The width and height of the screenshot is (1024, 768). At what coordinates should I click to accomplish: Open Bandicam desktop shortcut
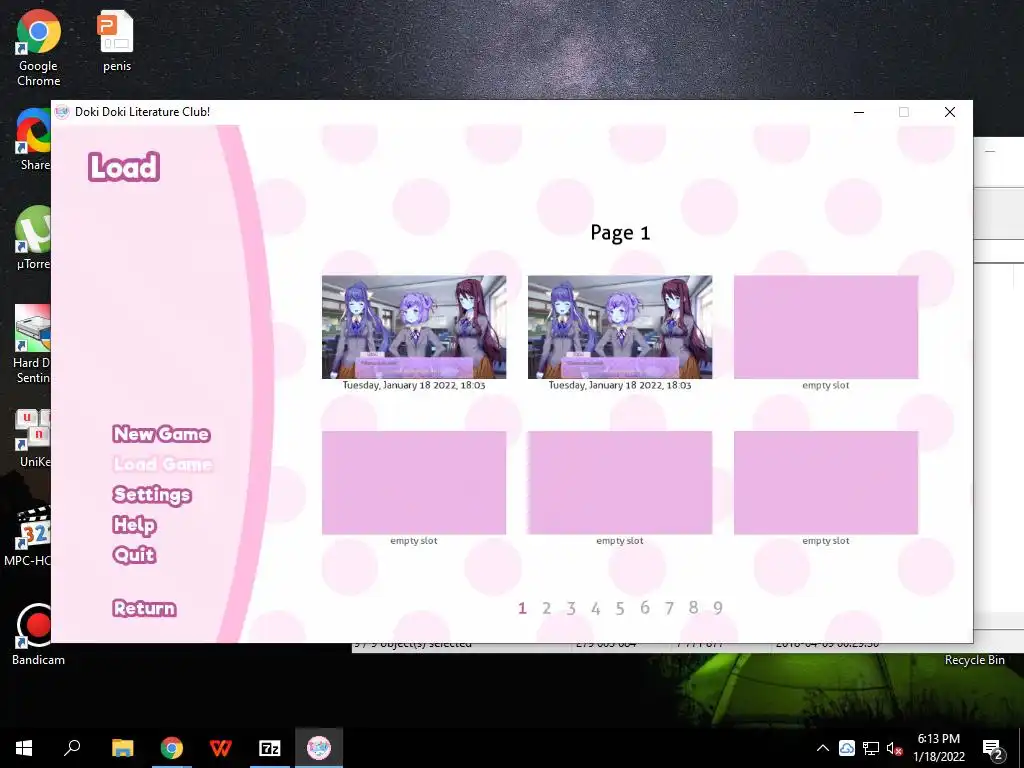(x=38, y=635)
